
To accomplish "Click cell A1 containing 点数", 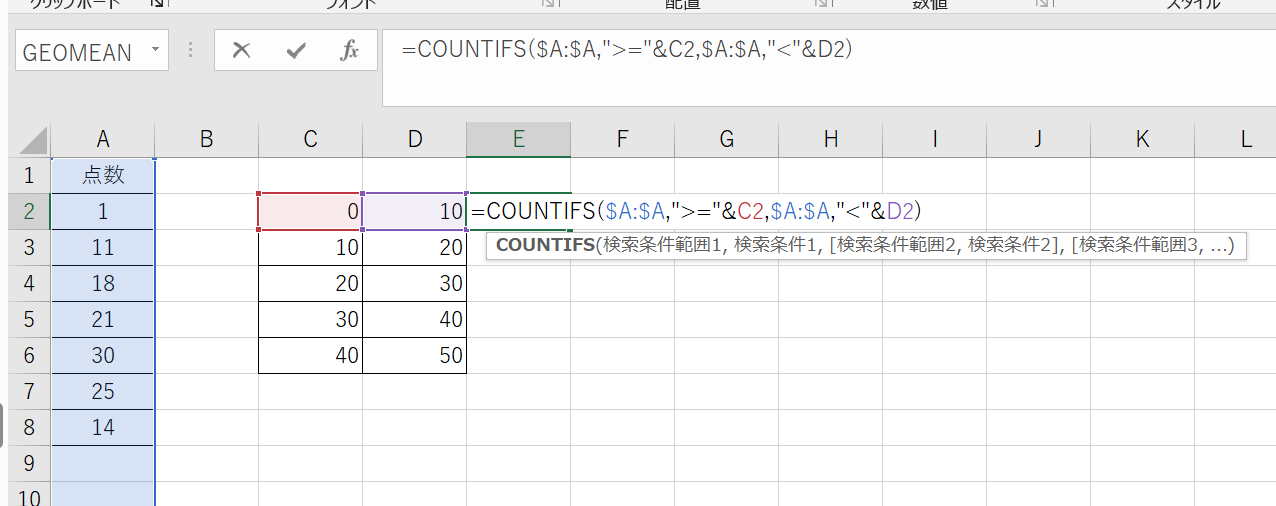I will pyautogui.click(x=103, y=176).
